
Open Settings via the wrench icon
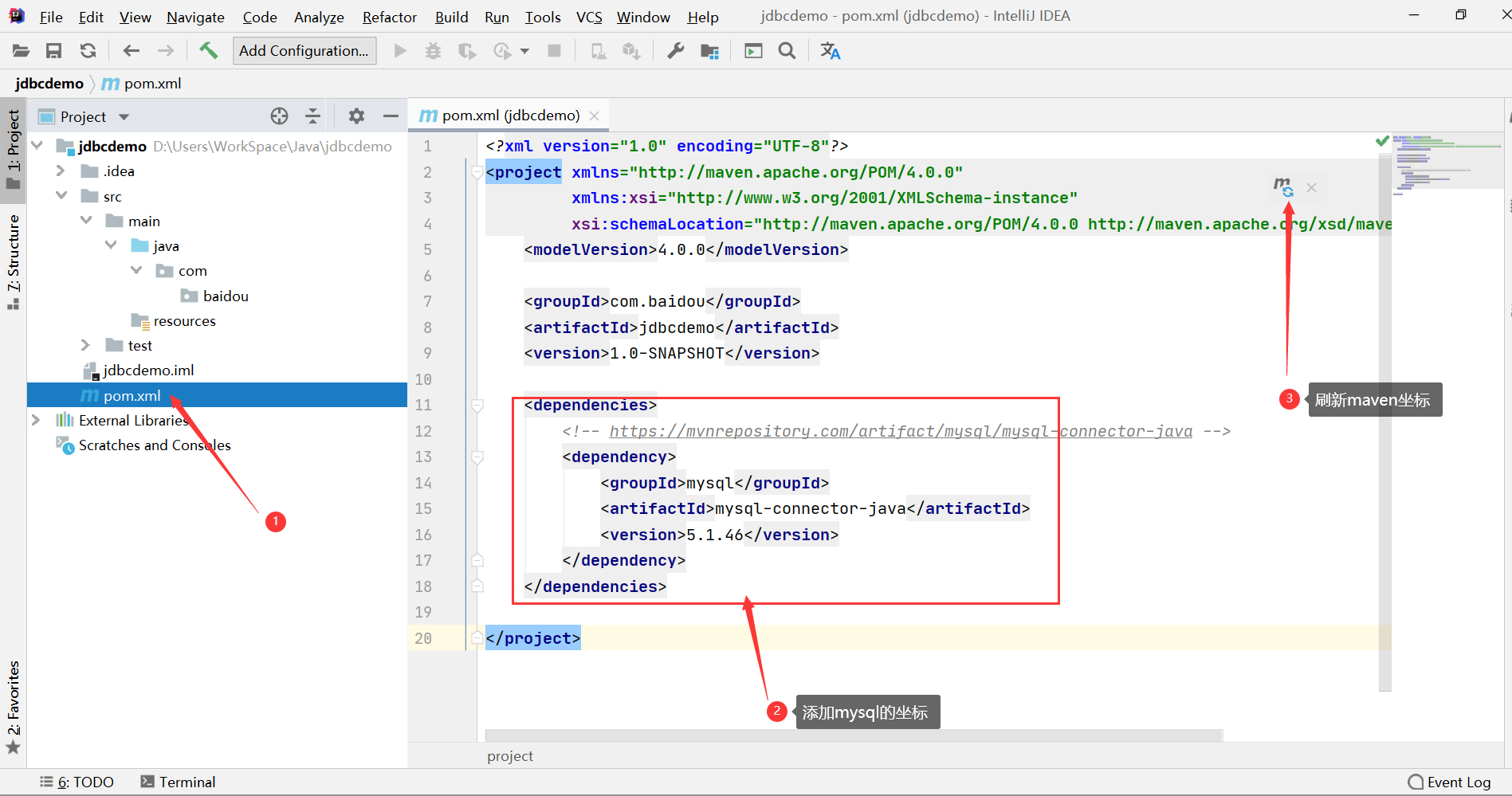pyautogui.click(x=676, y=51)
